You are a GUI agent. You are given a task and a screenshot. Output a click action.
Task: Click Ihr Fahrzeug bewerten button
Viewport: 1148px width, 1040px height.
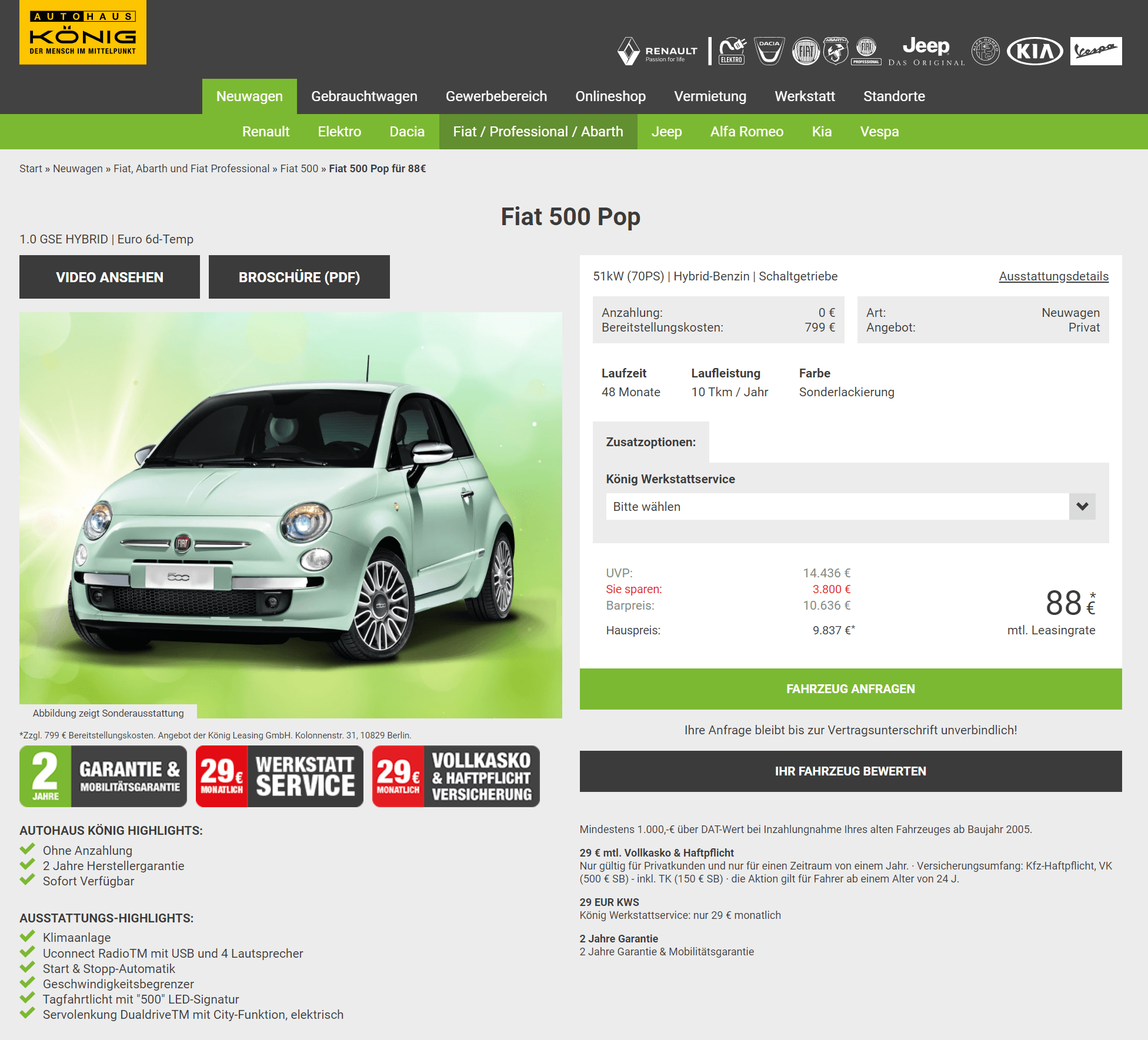click(x=850, y=771)
